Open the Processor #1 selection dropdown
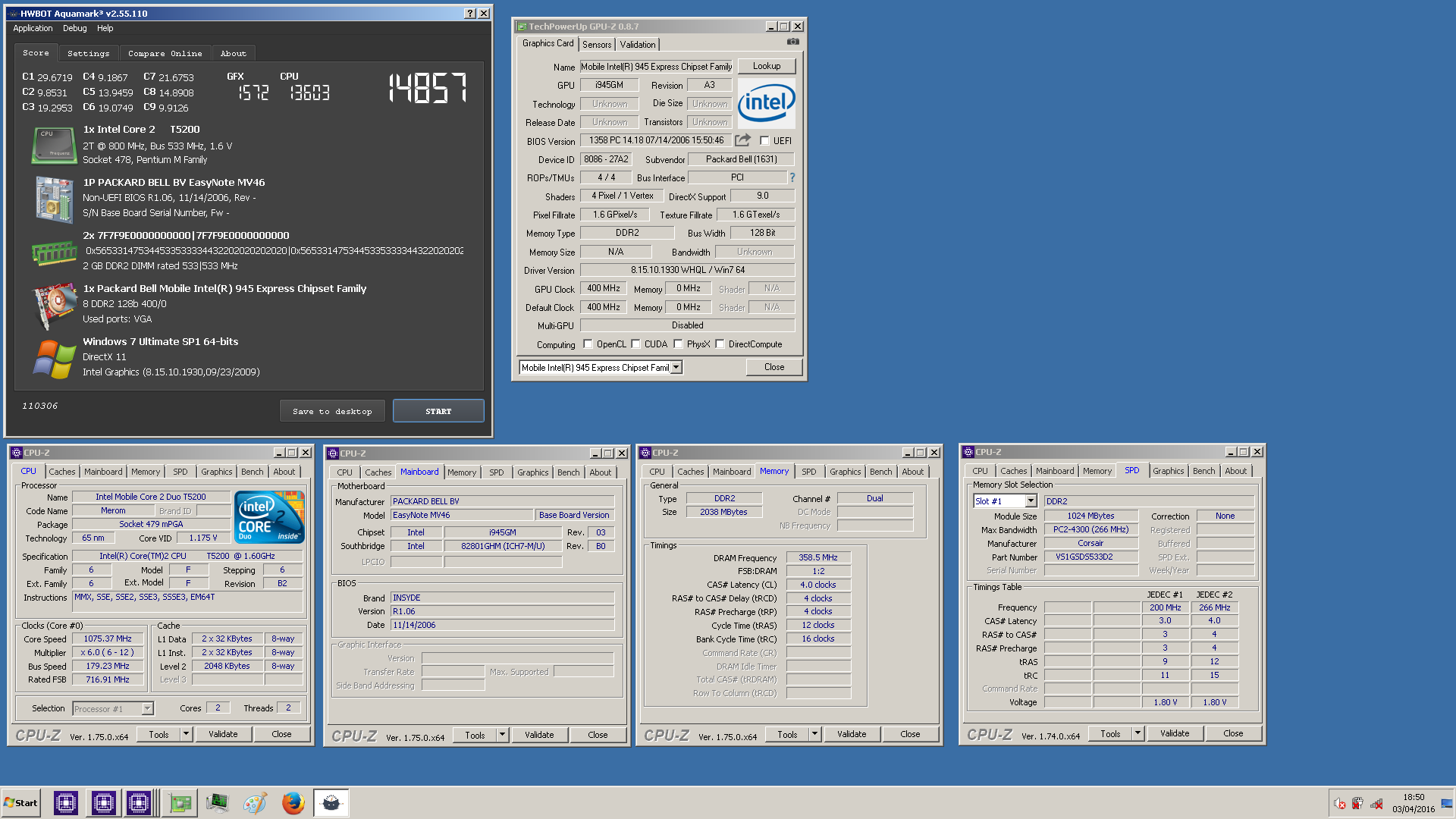 coord(147,709)
